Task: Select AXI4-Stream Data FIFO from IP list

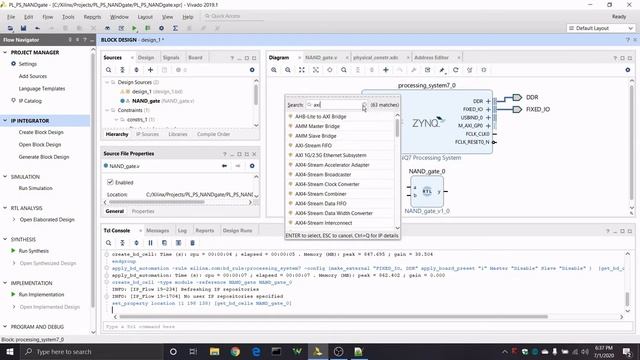Action: click(x=320, y=204)
